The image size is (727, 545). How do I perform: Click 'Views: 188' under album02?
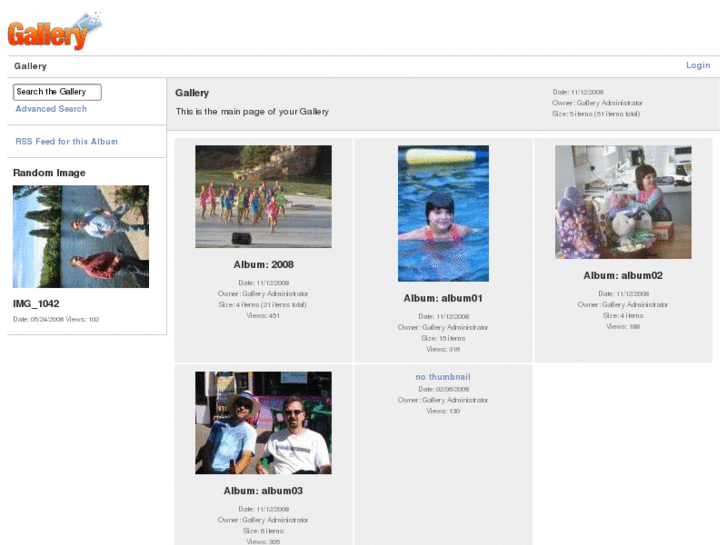[x=623, y=327]
